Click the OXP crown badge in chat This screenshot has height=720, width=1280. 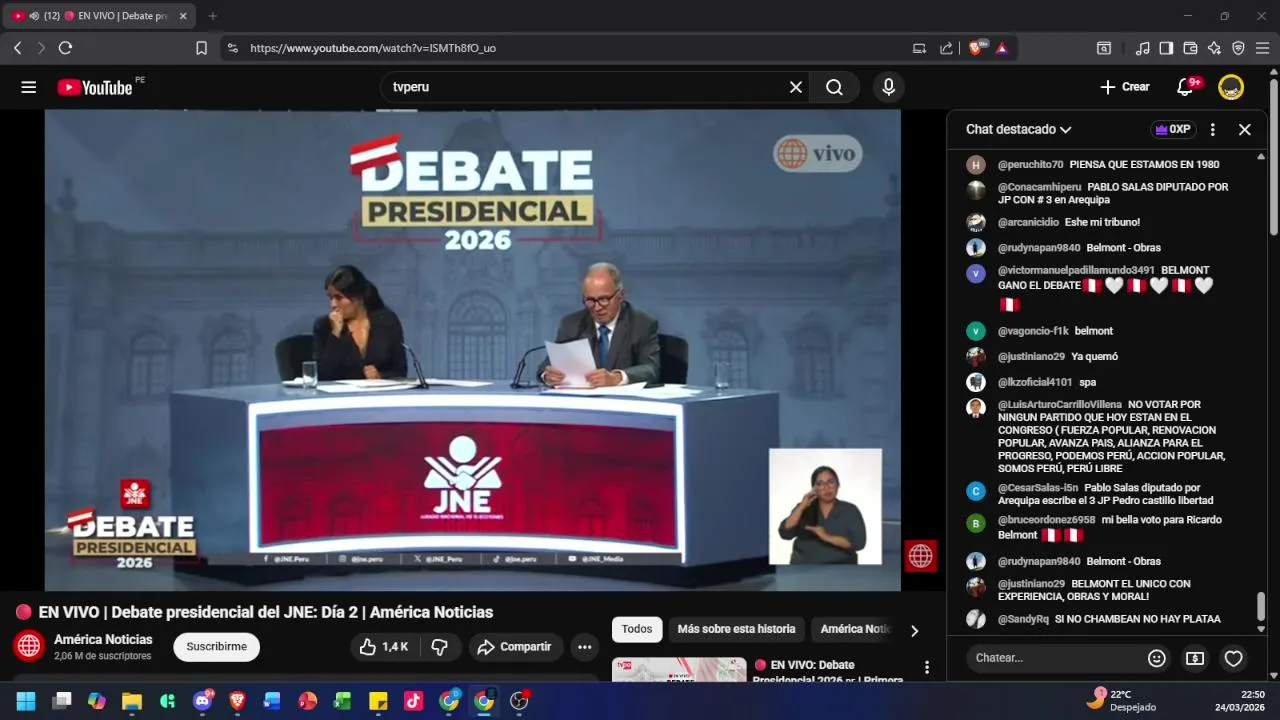(x=1173, y=129)
